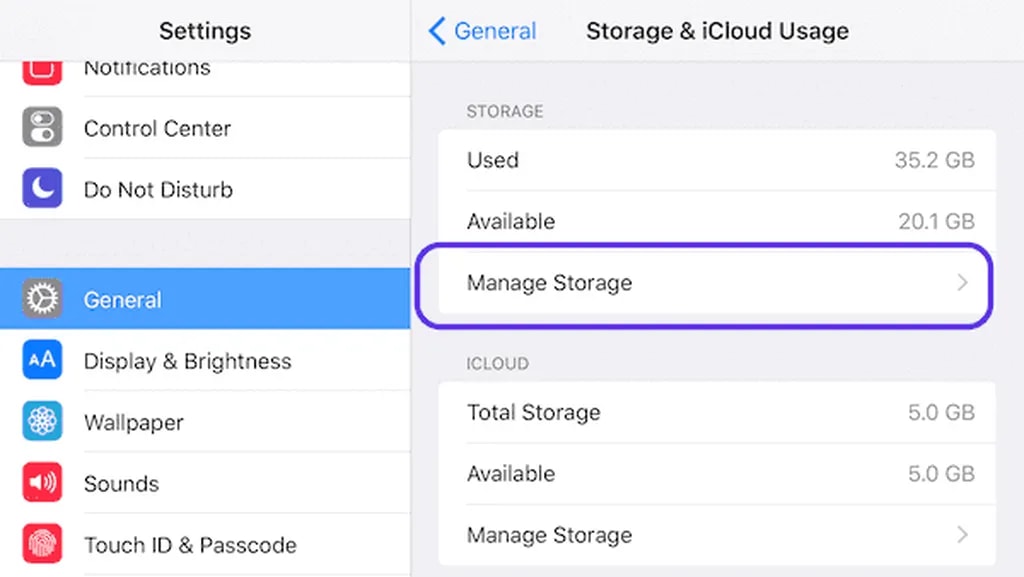Tap the Wallpaper flower icon
The width and height of the screenshot is (1024, 577).
pyautogui.click(x=42, y=422)
